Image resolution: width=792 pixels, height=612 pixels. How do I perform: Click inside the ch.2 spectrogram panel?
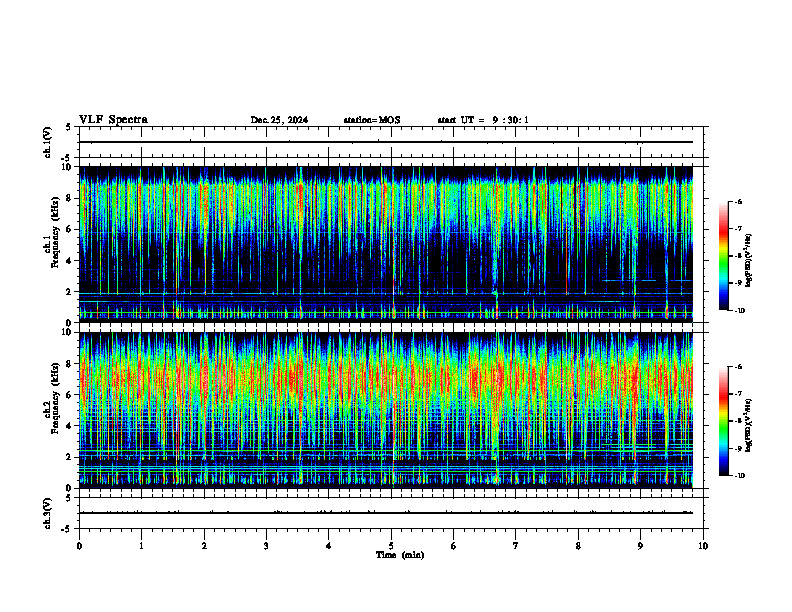(386, 410)
